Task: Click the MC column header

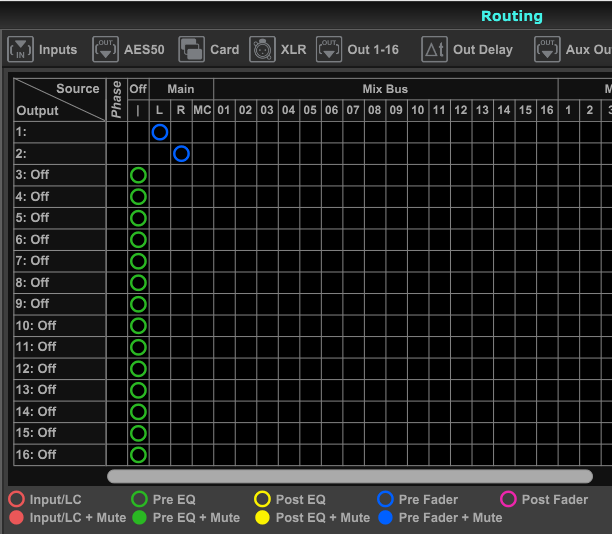Action: click(x=203, y=110)
